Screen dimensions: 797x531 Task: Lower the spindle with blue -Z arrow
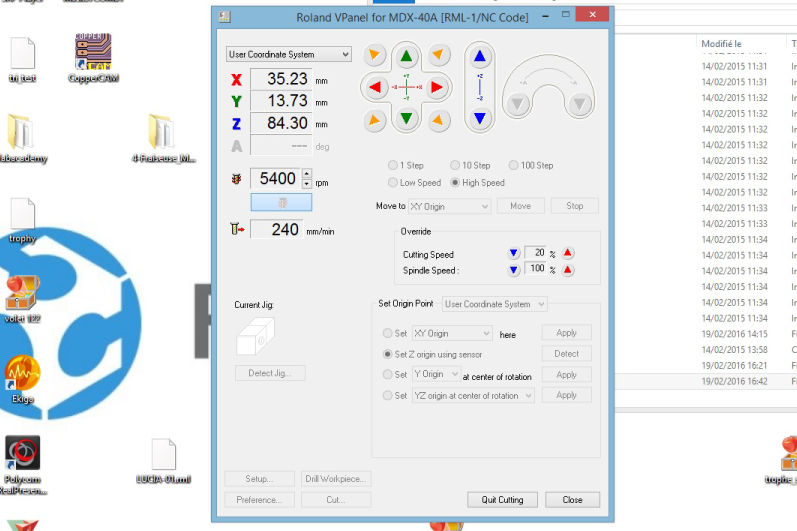pyautogui.click(x=479, y=118)
